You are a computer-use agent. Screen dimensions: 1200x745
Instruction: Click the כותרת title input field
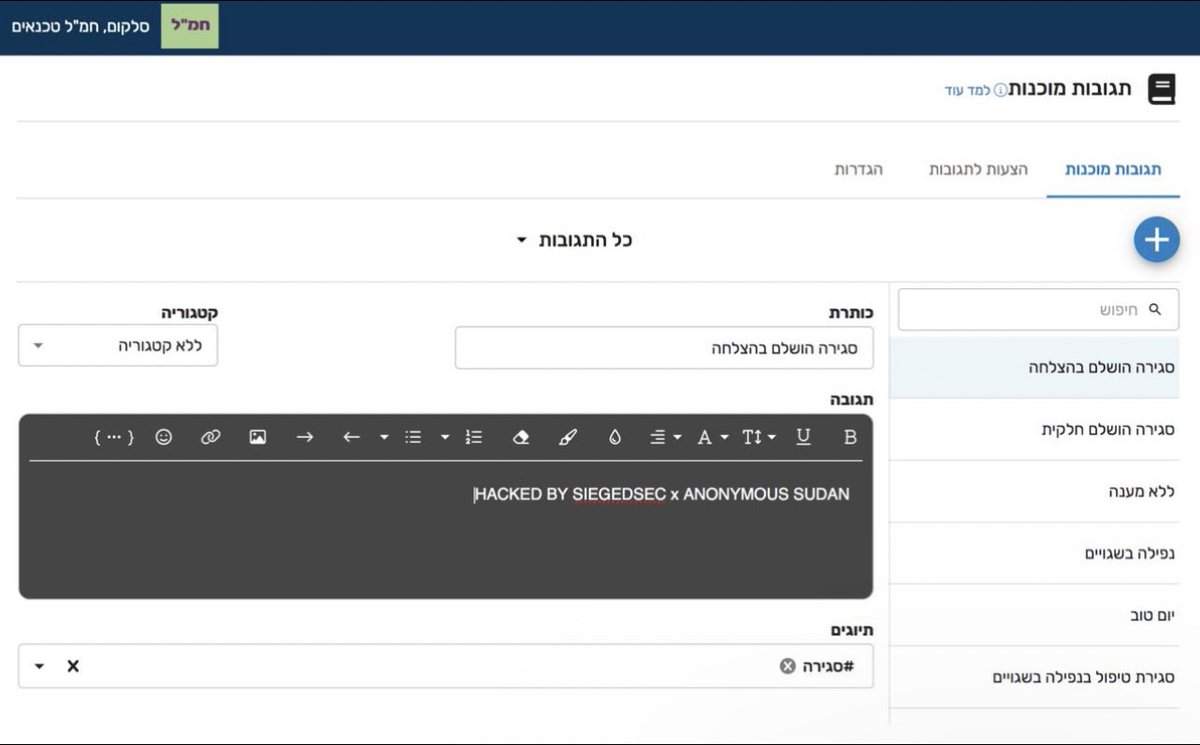(664, 348)
